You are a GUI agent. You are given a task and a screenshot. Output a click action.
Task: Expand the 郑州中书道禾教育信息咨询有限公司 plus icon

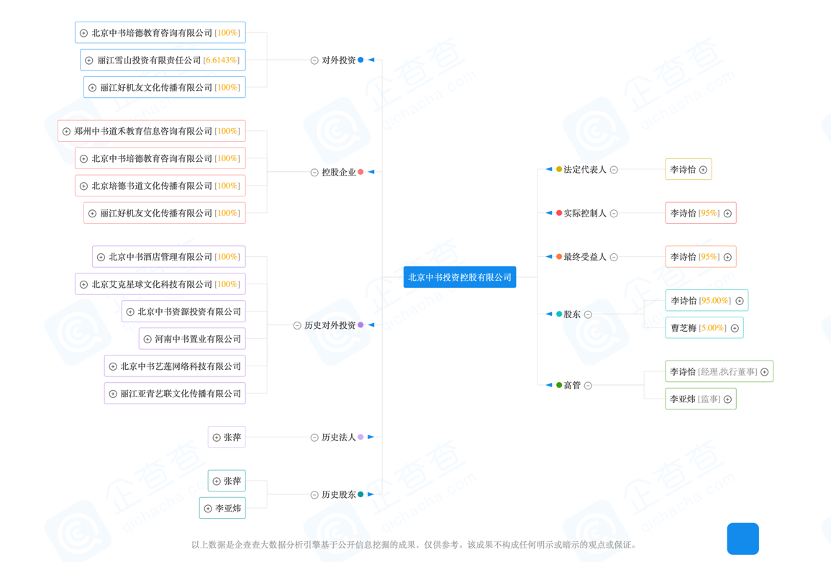[65, 131]
